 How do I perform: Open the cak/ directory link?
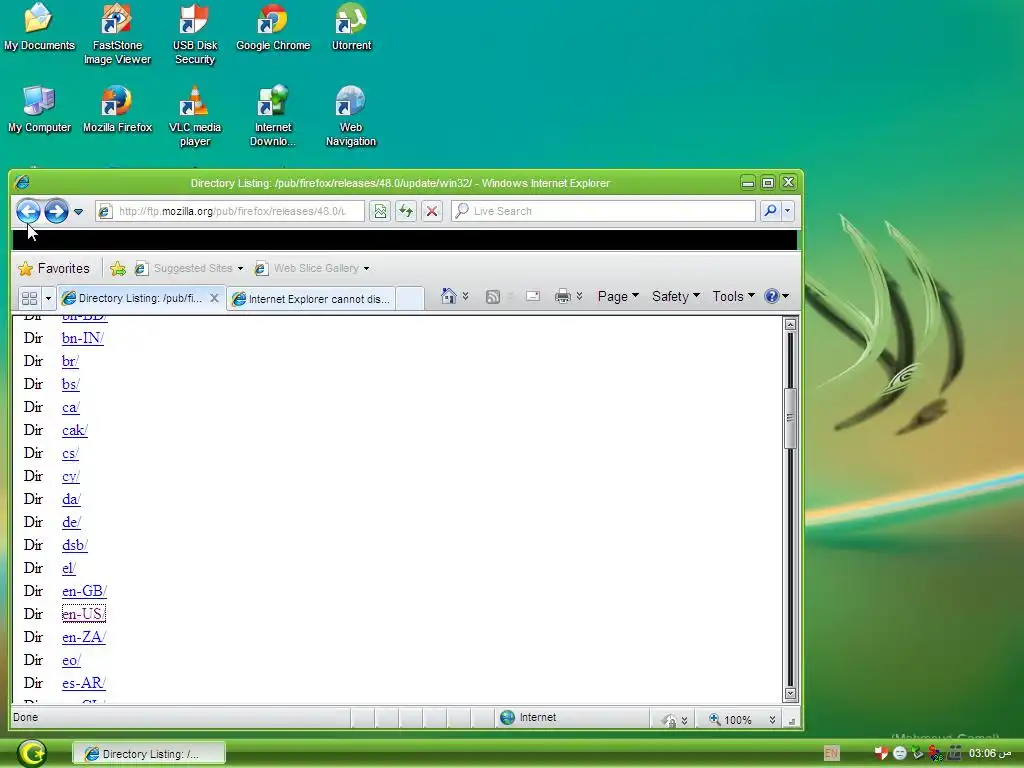(74, 430)
